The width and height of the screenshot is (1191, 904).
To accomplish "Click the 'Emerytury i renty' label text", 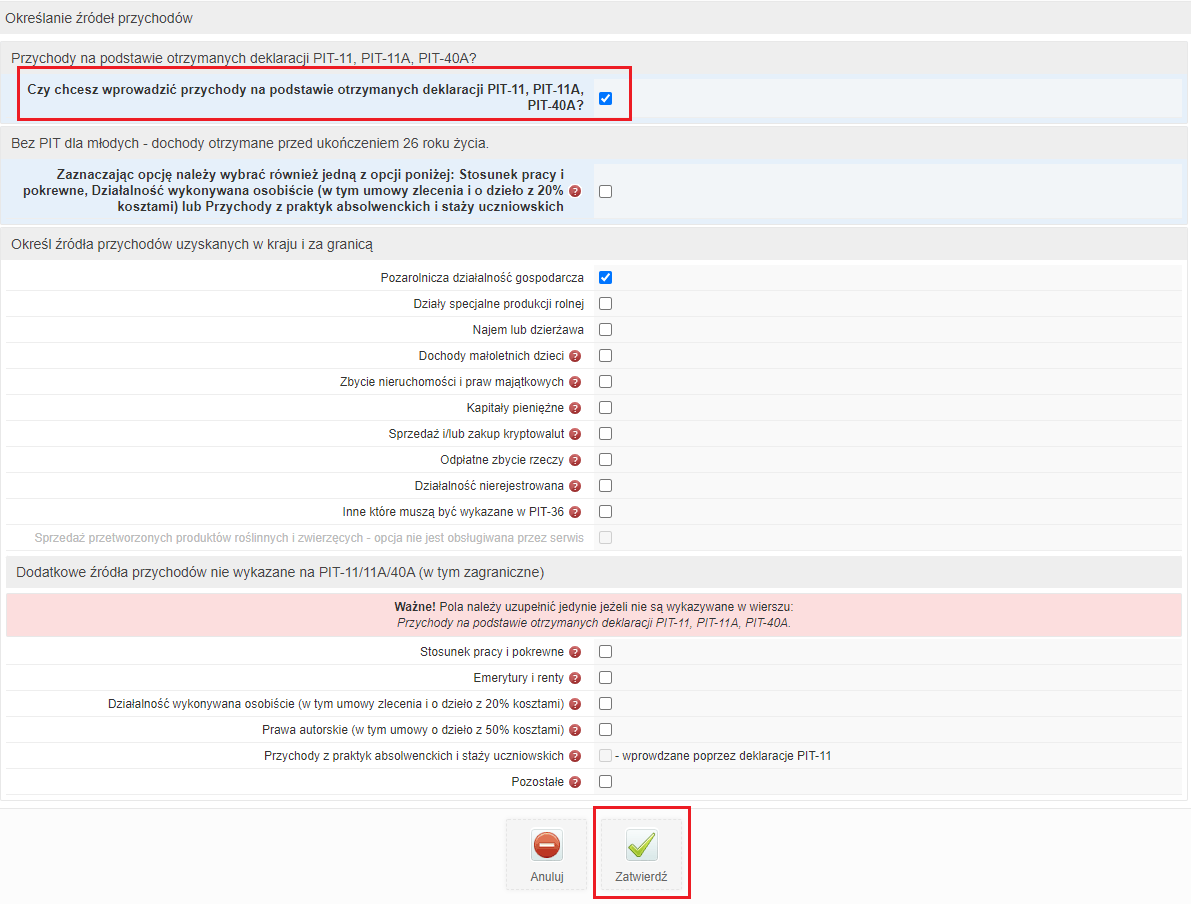I will (519, 678).
